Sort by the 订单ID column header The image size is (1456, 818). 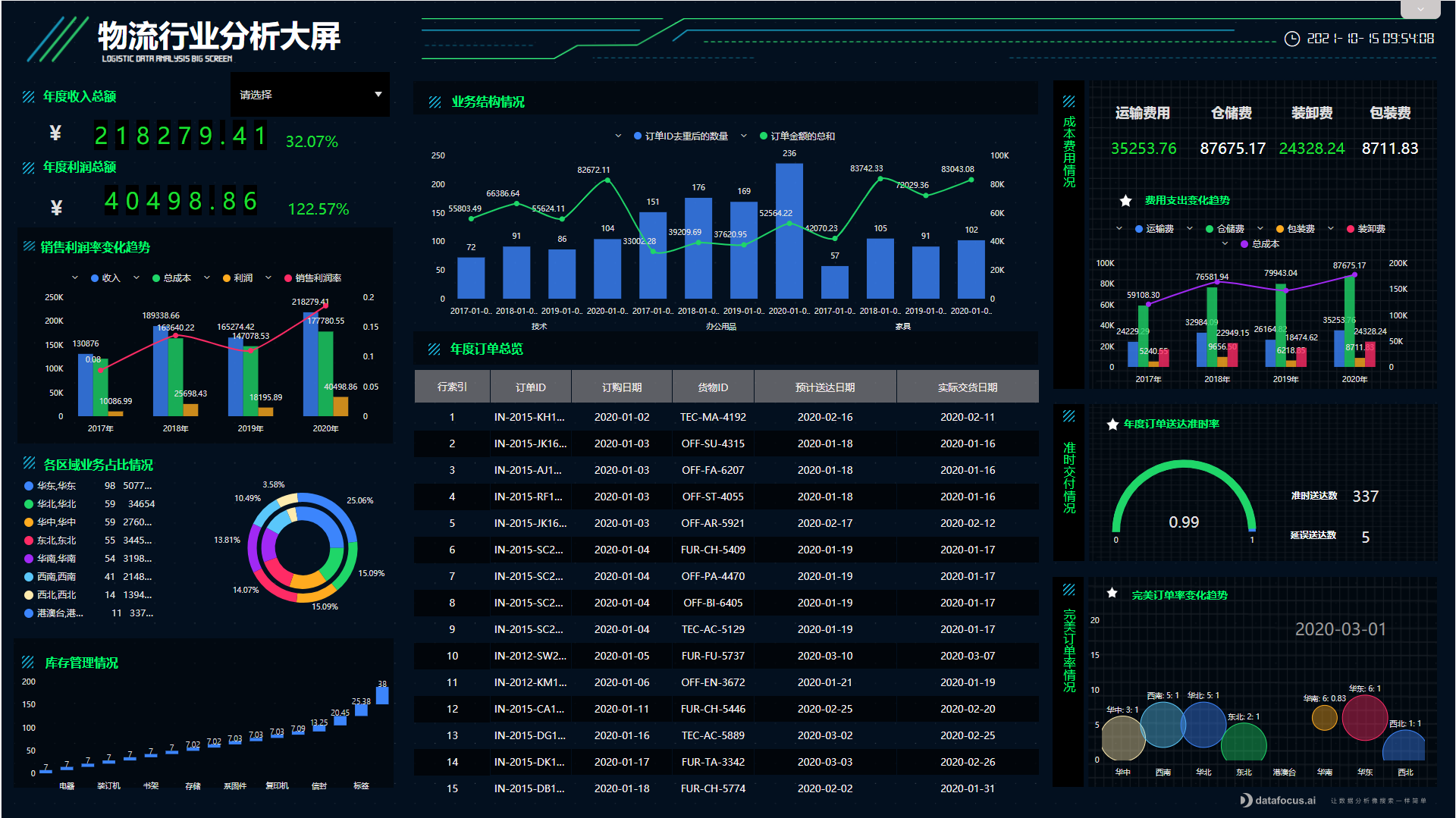coord(531,387)
